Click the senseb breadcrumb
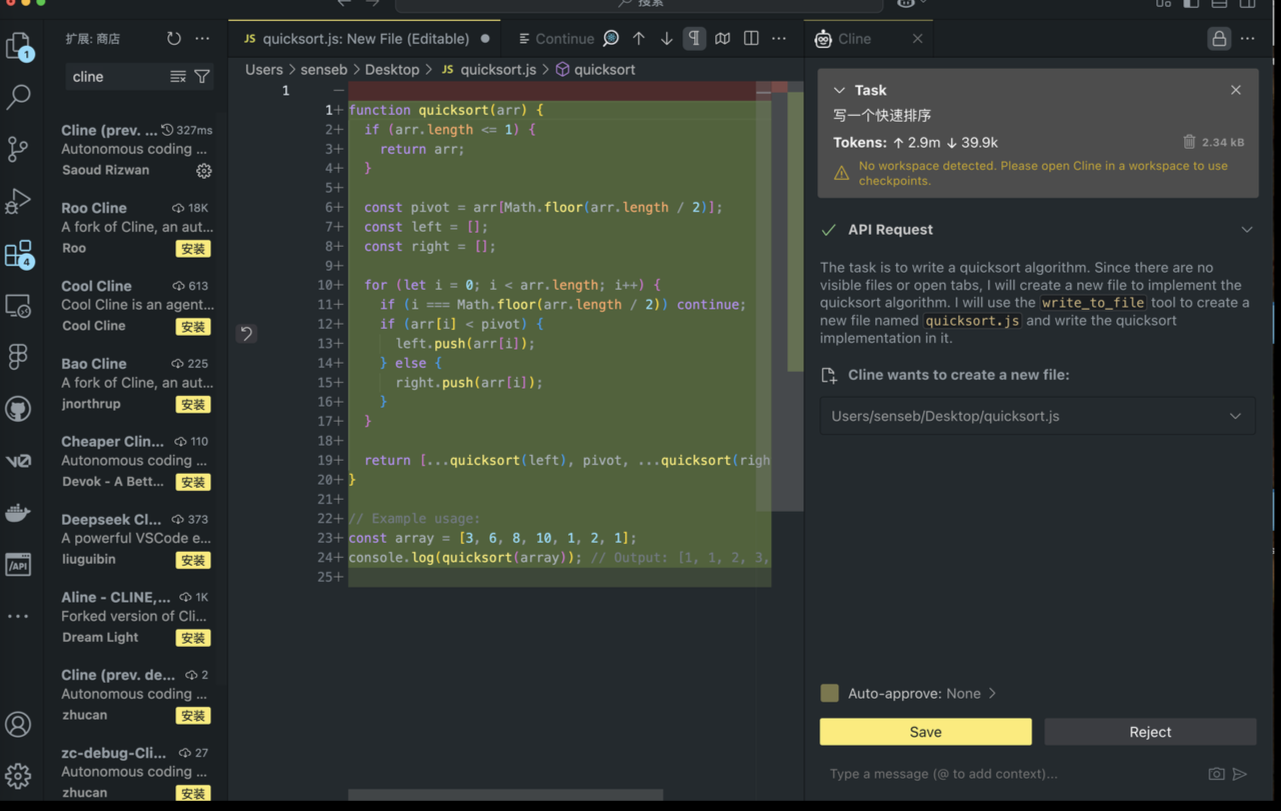This screenshot has height=811, width=1281. coord(324,70)
